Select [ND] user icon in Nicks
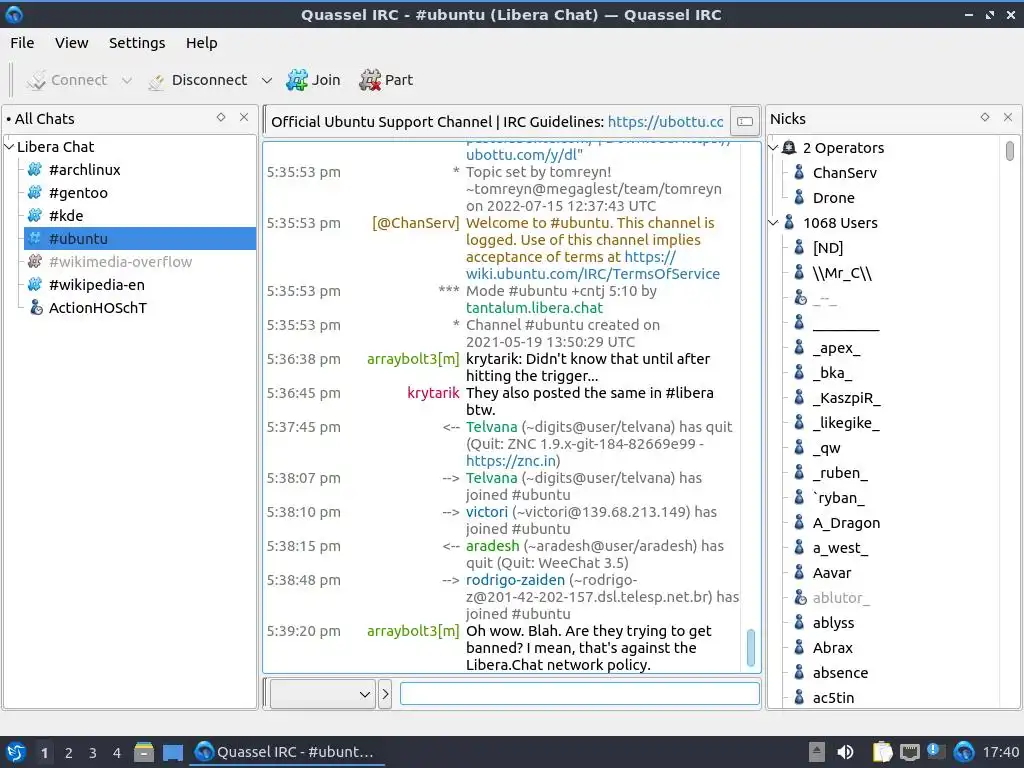1024x768 pixels. pos(799,248)
